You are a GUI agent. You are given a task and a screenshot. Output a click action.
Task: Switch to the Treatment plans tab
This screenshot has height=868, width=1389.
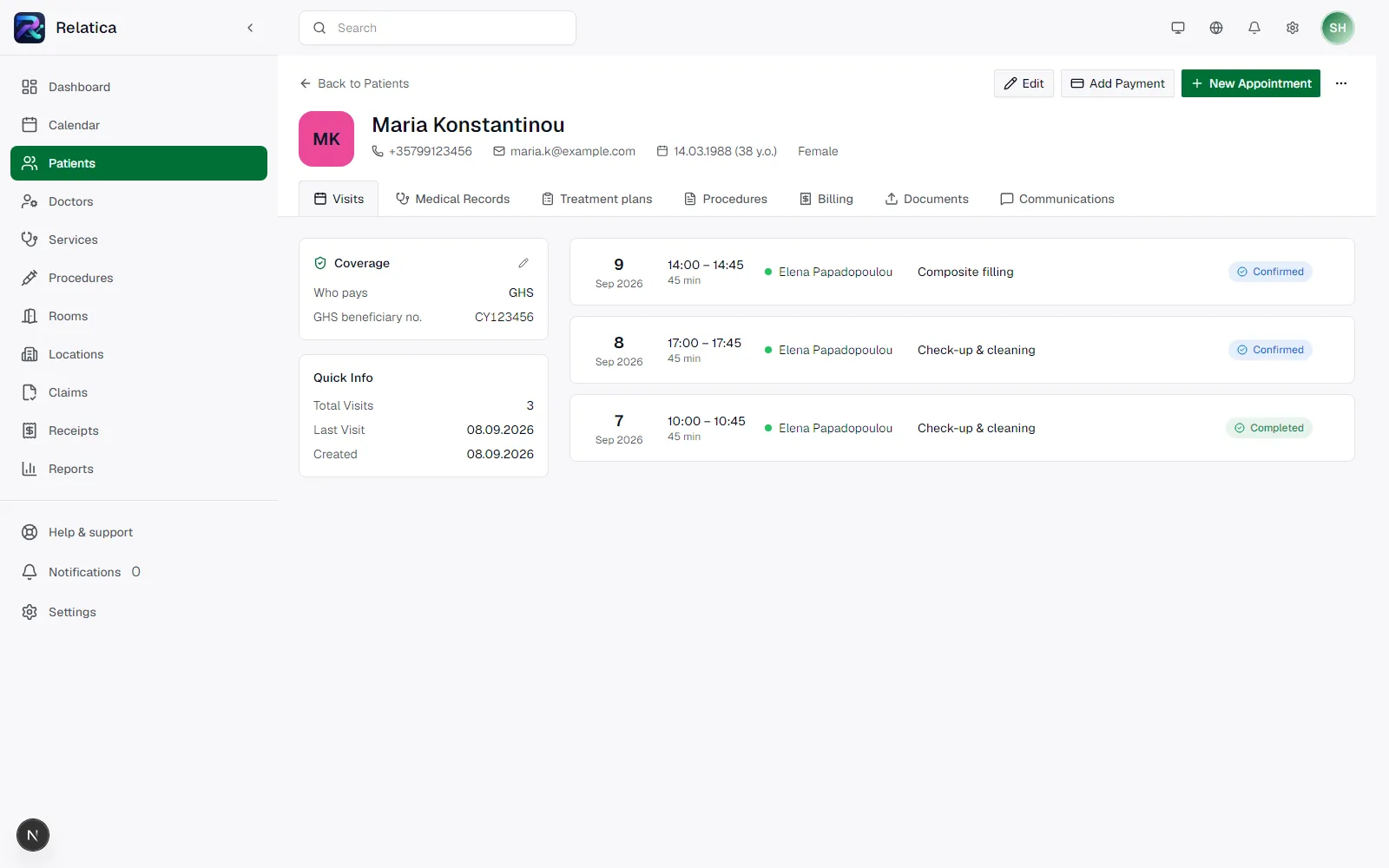point(597,199)
